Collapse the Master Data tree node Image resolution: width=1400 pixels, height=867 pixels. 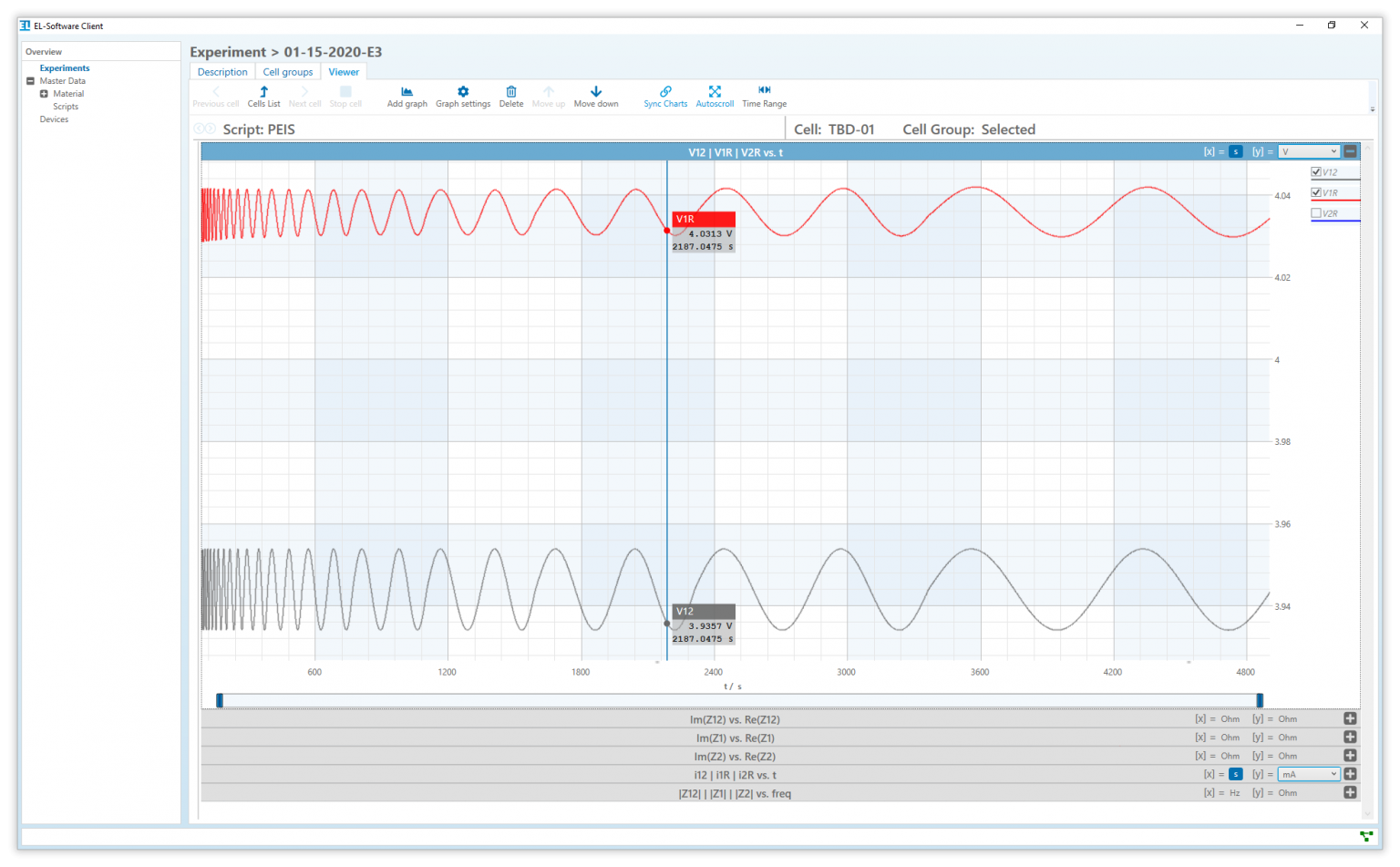(x=30, y=81)
